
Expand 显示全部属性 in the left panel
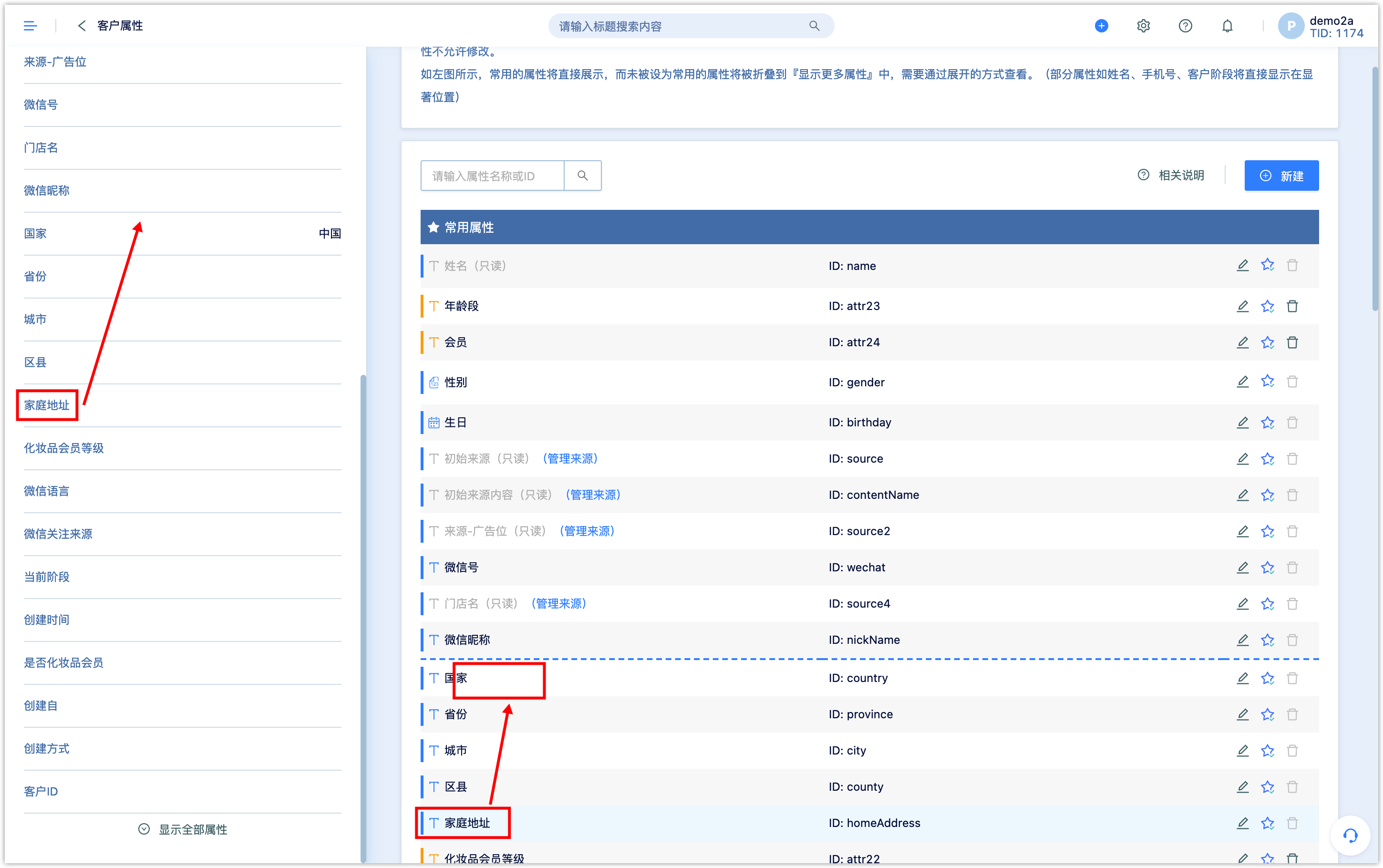(x=183, y=829)
